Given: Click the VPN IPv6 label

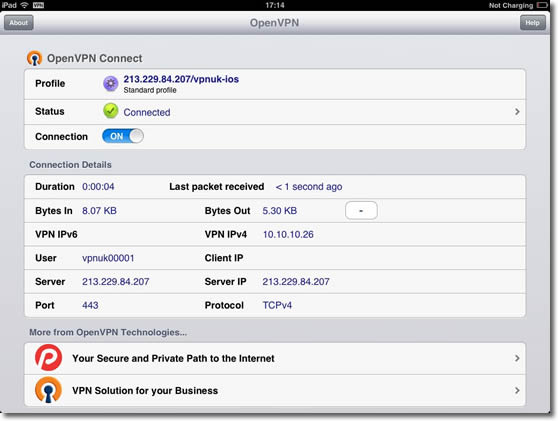Looking at the screenshot, I should (56, 235).
